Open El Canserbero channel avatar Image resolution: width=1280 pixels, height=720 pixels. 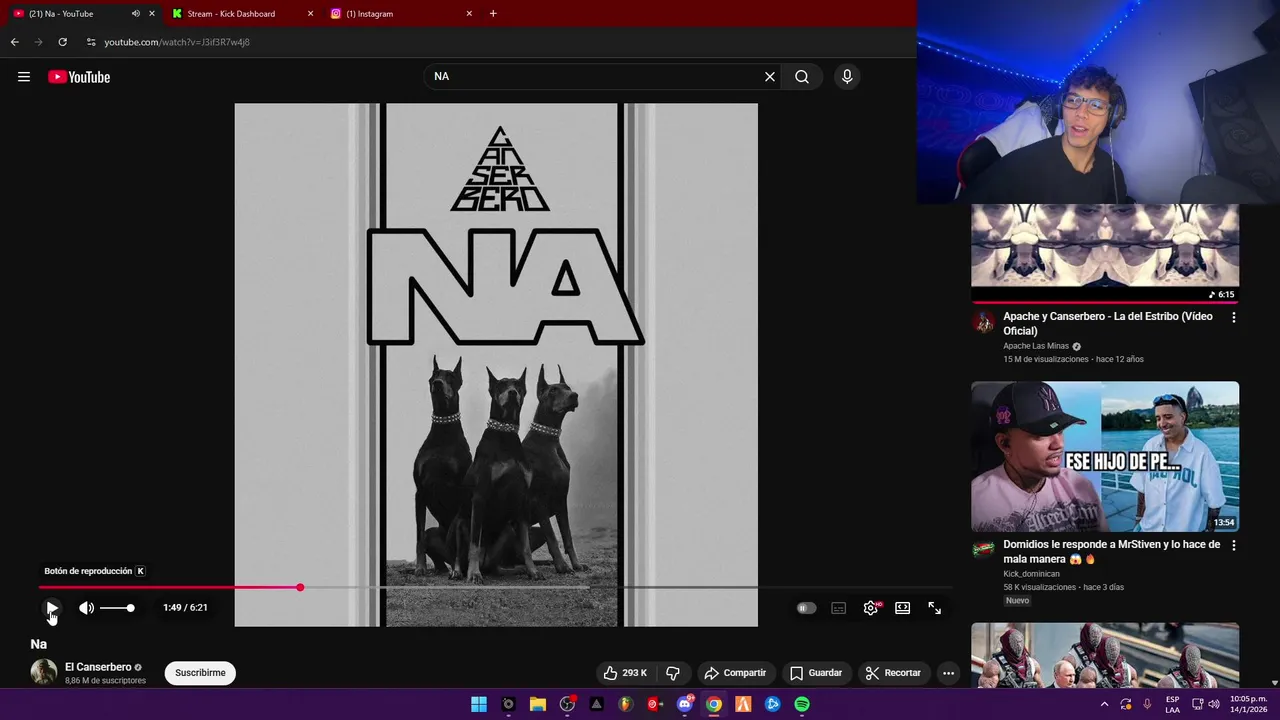[44, 672]
